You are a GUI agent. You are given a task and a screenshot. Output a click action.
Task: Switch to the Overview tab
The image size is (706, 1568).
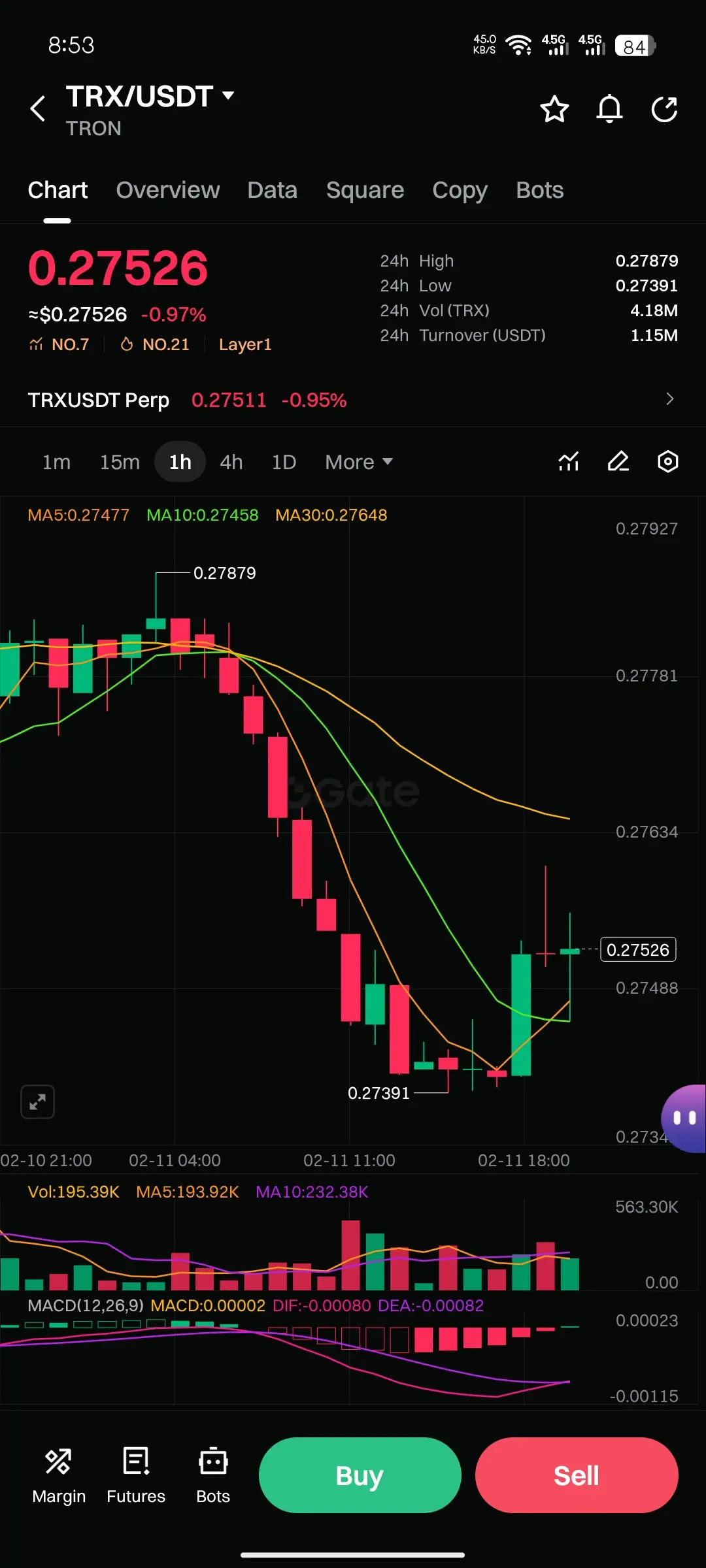click(x=168, y=190)
